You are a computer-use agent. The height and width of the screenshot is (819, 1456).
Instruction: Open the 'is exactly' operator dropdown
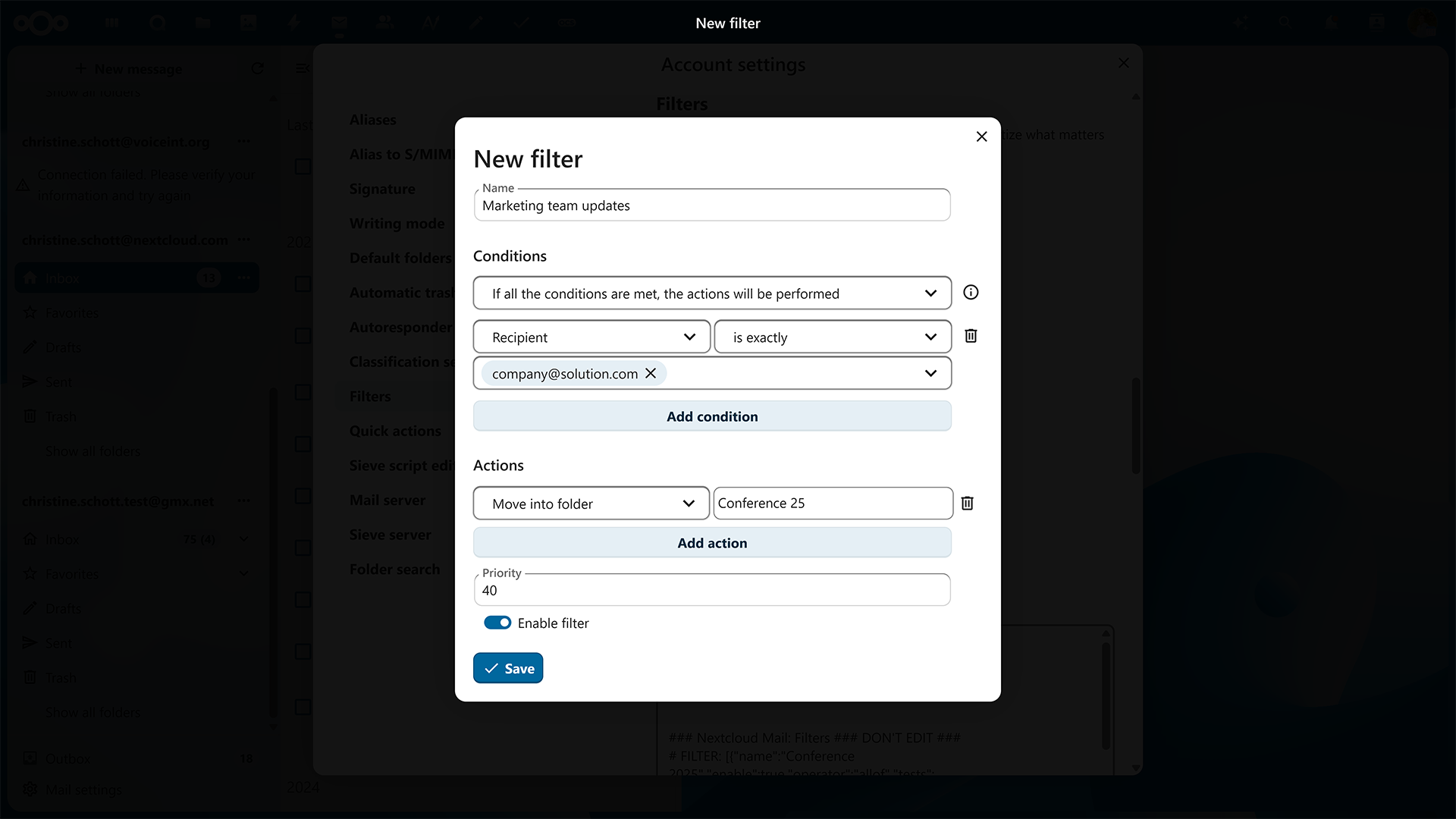(832, 337)
